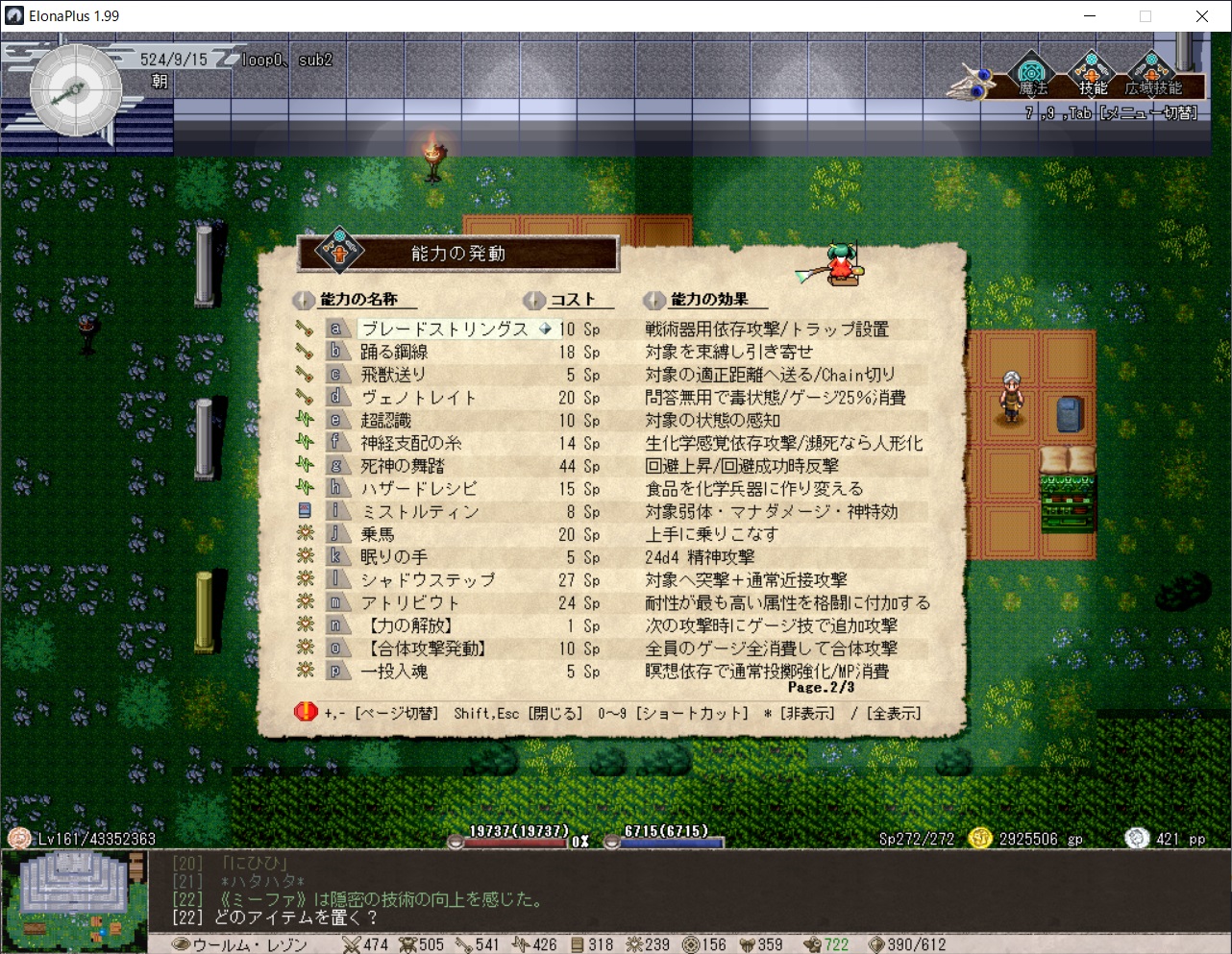Select the 眠りの手 ability
Viewport: 1232px width, 954px height.
pyautogui.click(x=394, y=557)
